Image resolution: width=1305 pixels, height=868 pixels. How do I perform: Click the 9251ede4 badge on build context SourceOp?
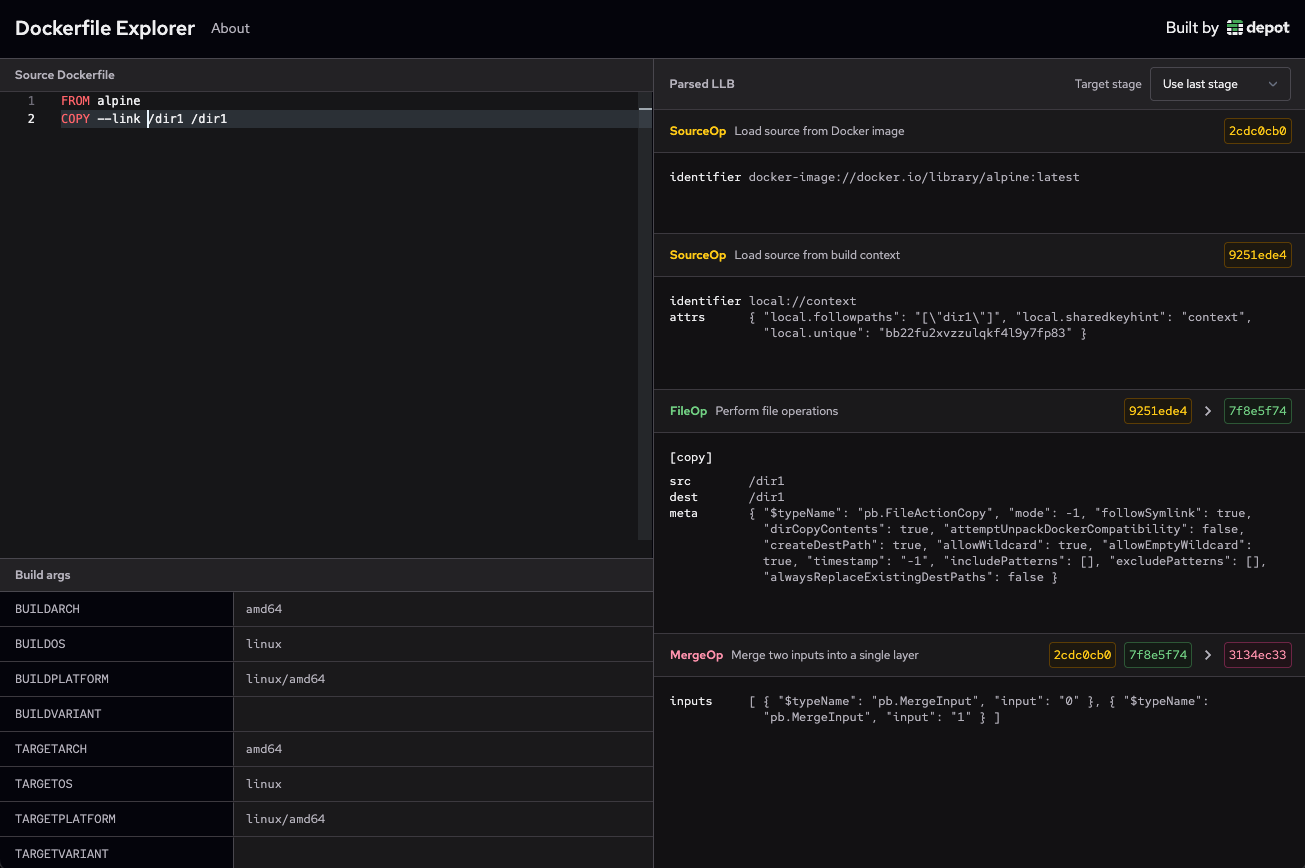tap(1257, 254)
